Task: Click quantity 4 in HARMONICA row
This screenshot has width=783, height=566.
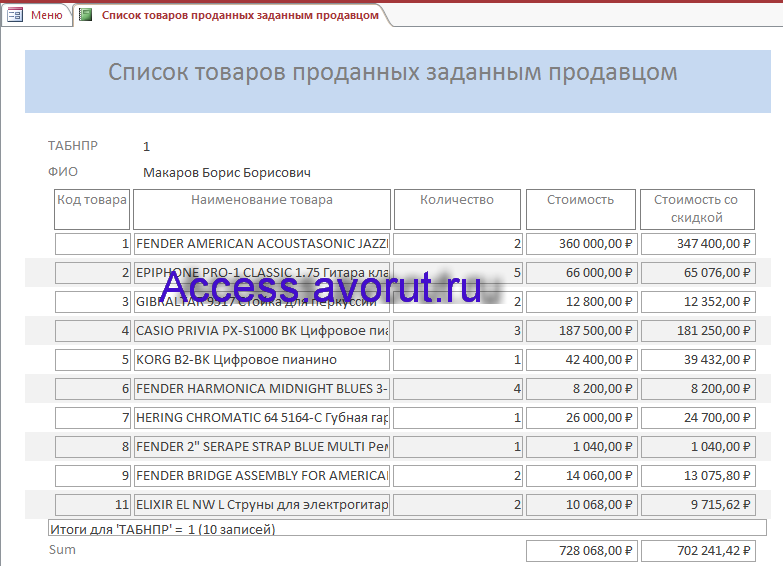Action: 458,389
